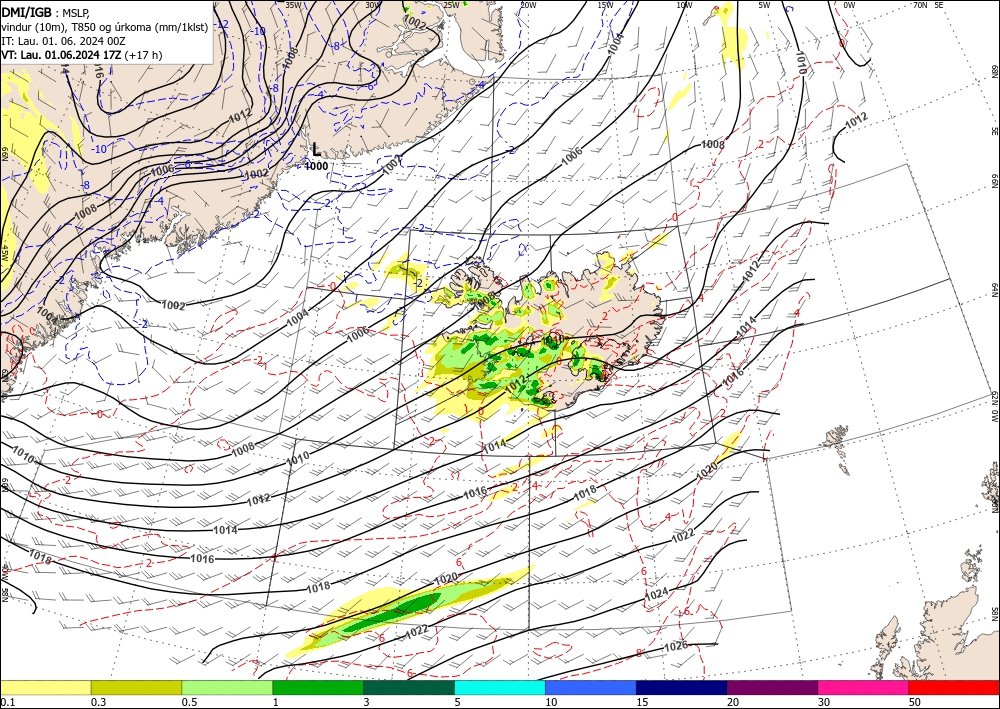Click the '0.3' legend value
Image resolution: width=1000 pixels, height=709 pixels.
(x=98, y=702)
